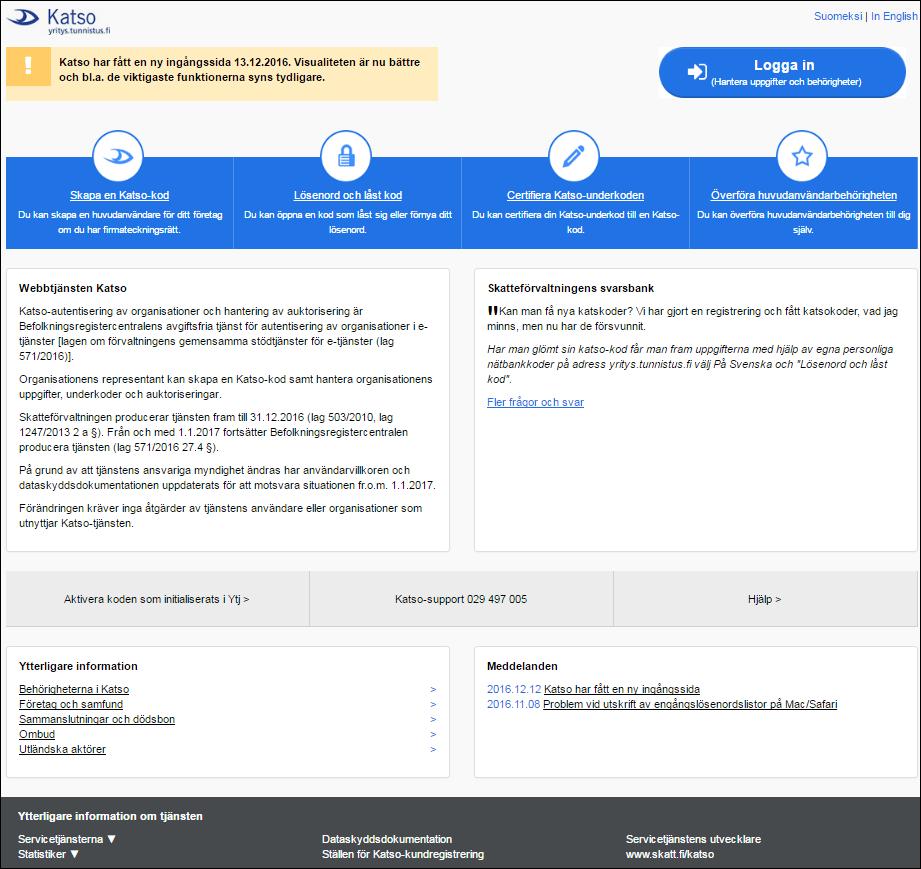The width and height of the screenshot is (921, 869).
Task: Open Lösenord och låst kod link
Action: (x=348, y=195)
